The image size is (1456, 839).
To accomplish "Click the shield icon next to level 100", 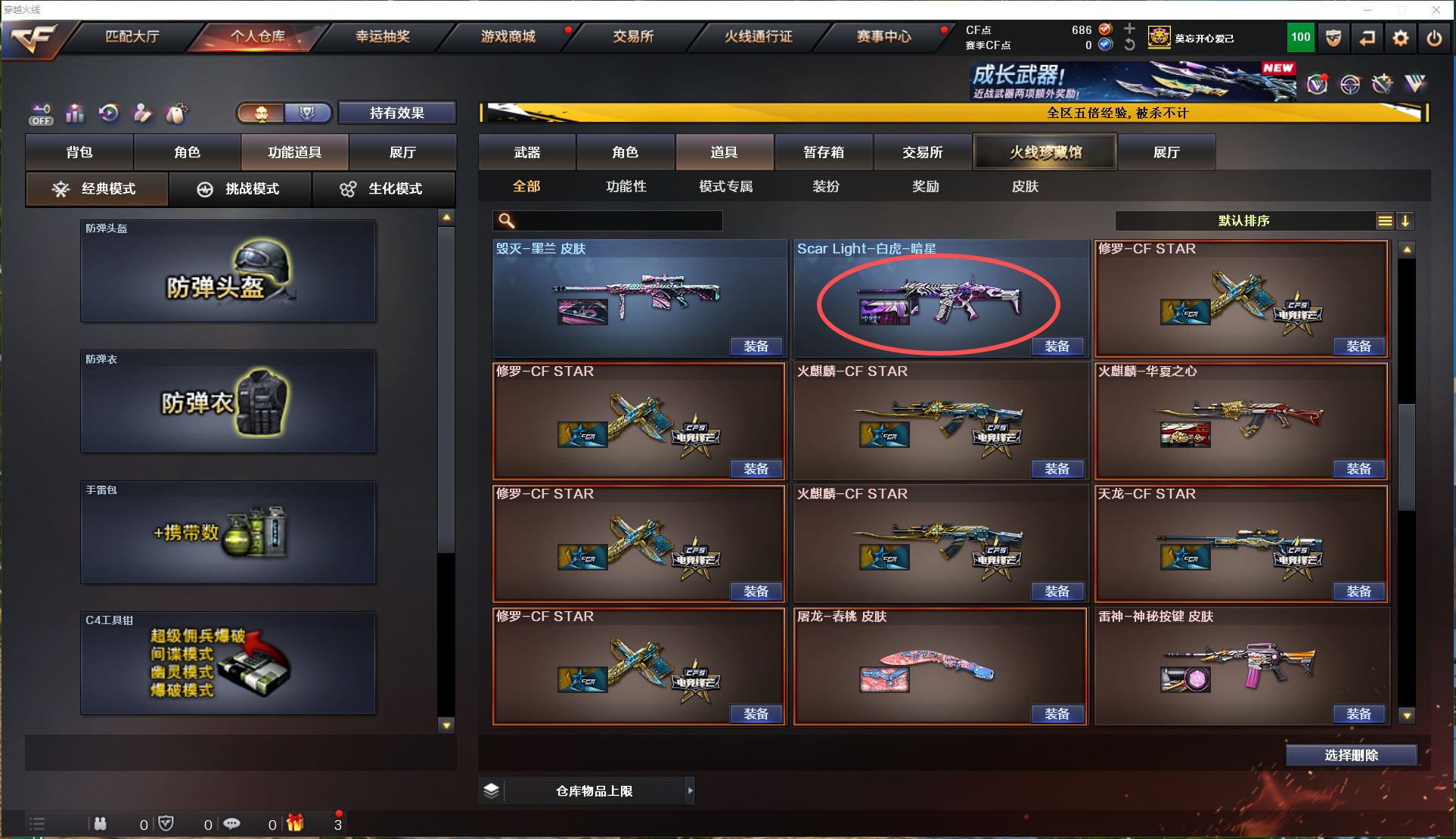I will coord(1333,38).
